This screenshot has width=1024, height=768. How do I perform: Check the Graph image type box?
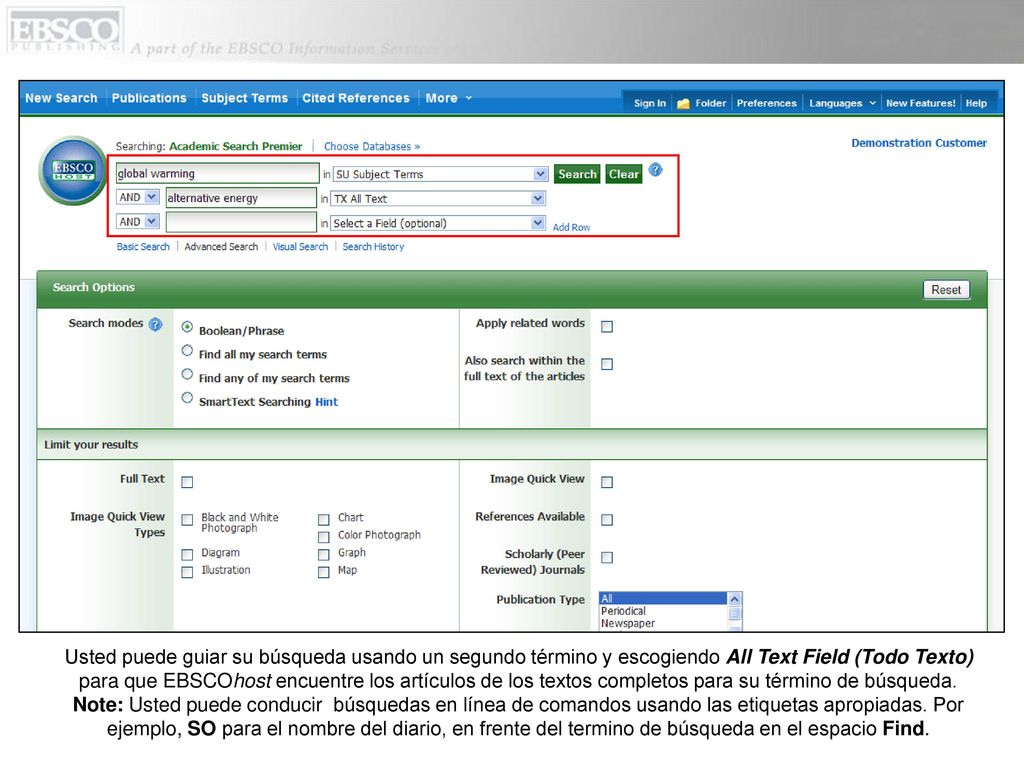tap(323, 554)
